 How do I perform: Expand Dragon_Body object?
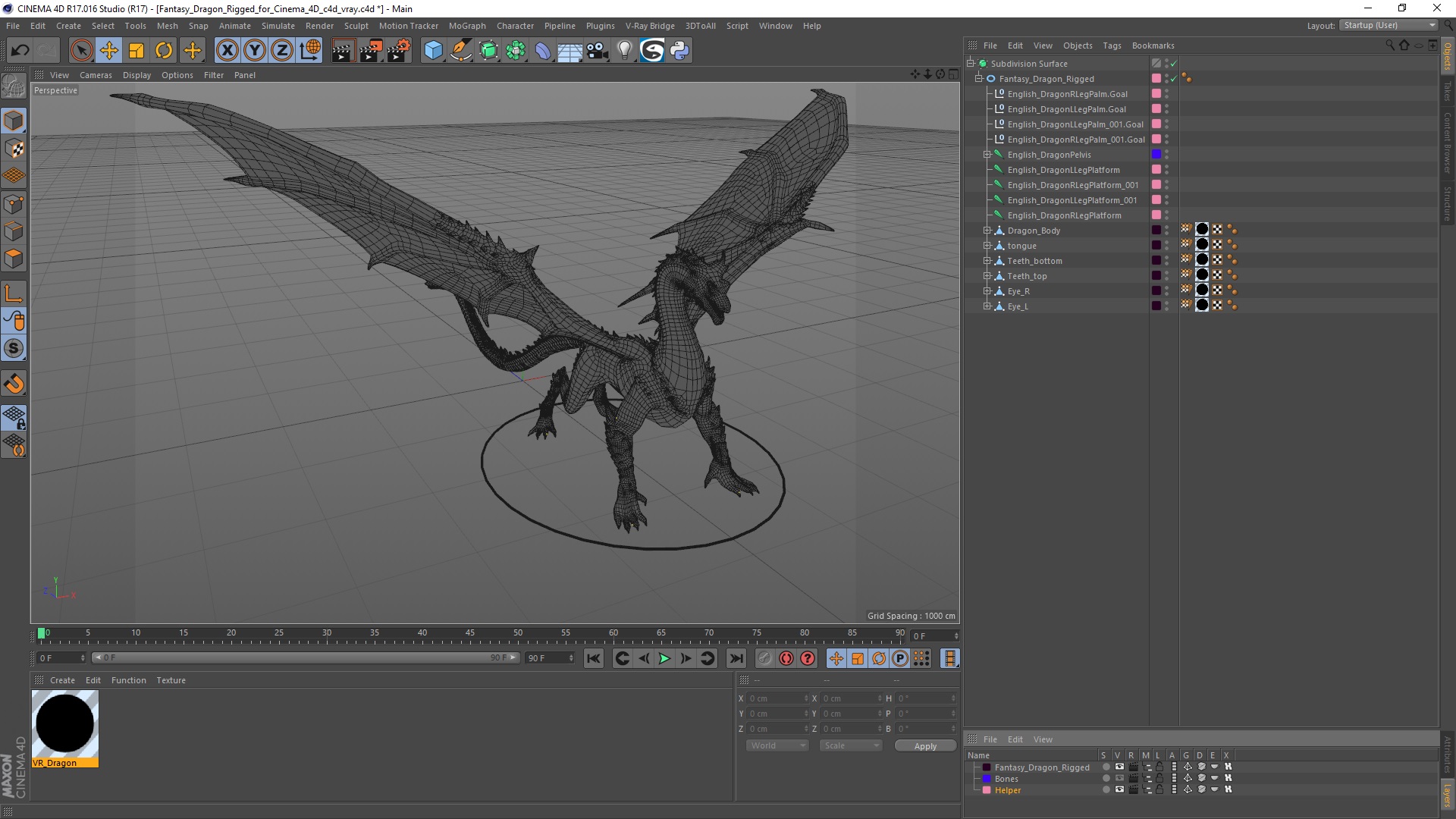click(x=987, y=231)
